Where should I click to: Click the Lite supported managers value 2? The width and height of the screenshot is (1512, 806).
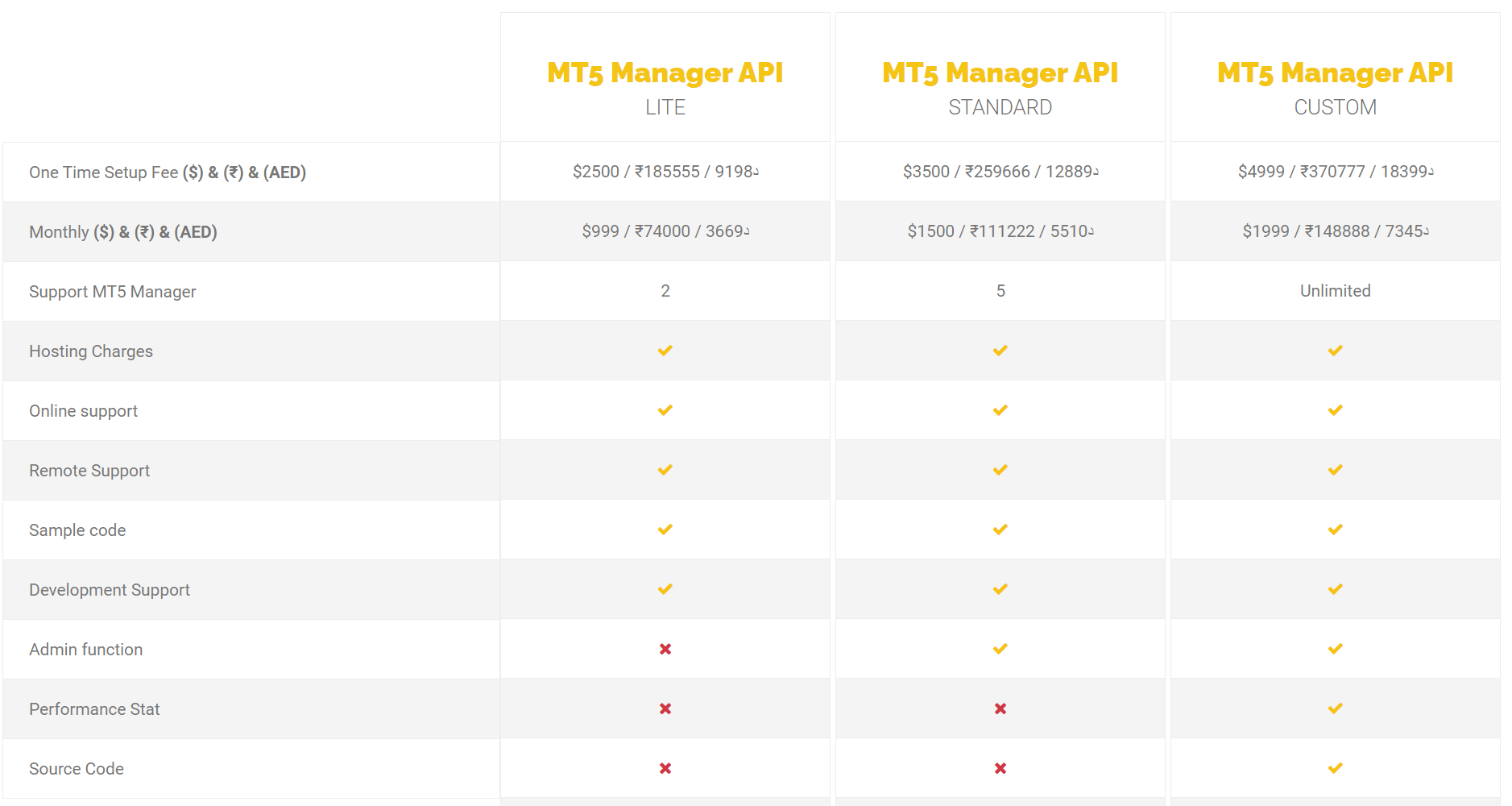click(665, 291)
